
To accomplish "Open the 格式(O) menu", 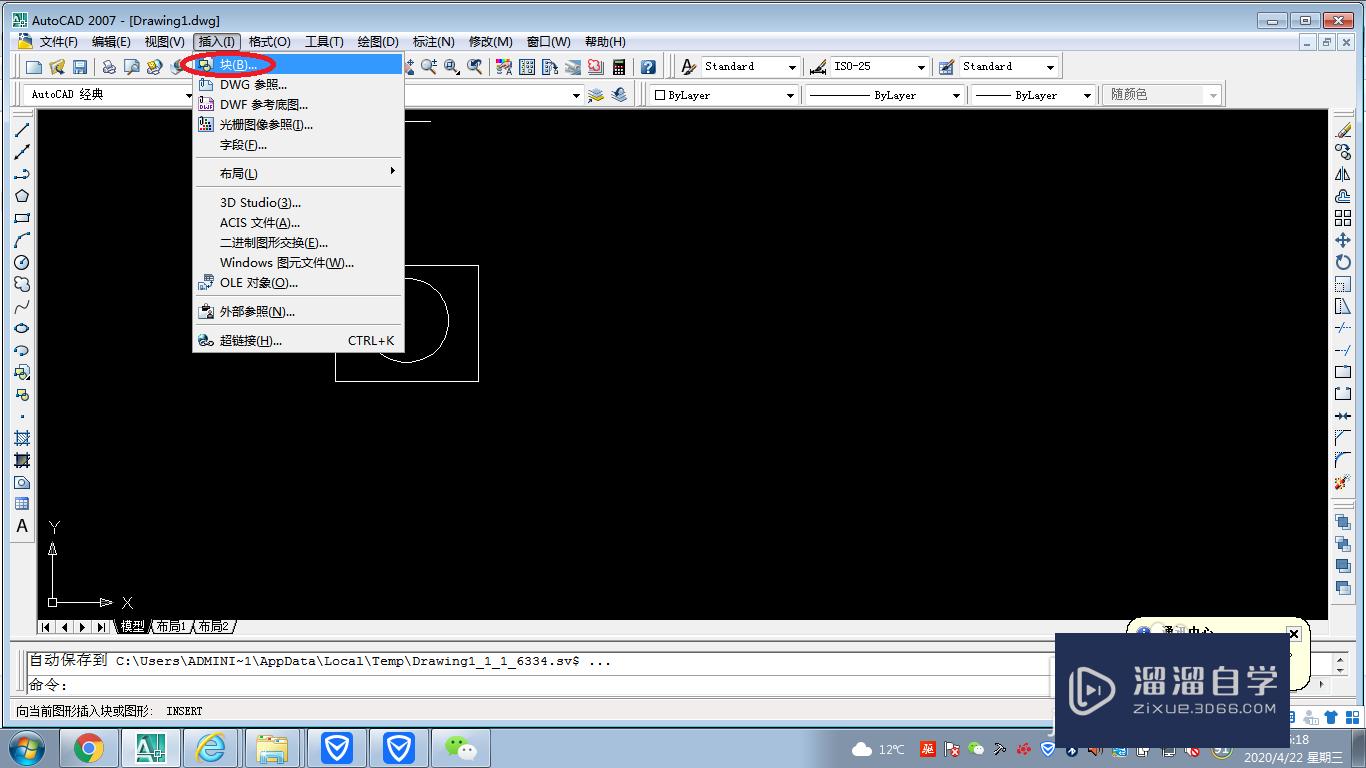I will [x=269, y=41].
